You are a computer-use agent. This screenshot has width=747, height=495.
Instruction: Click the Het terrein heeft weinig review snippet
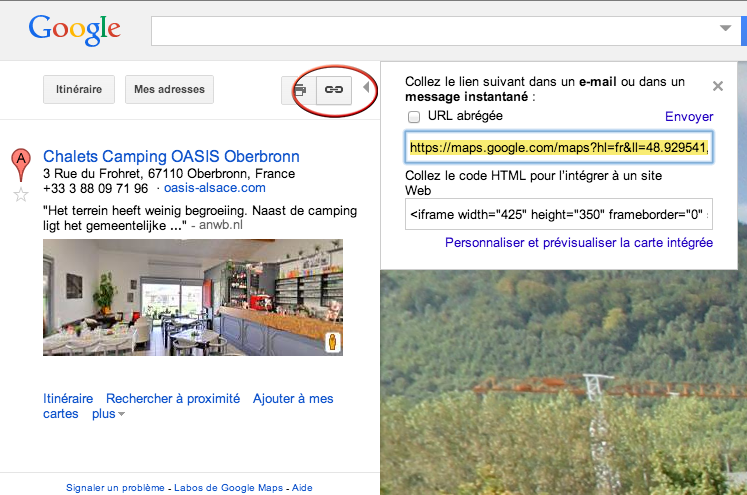[x=200, y=218]
